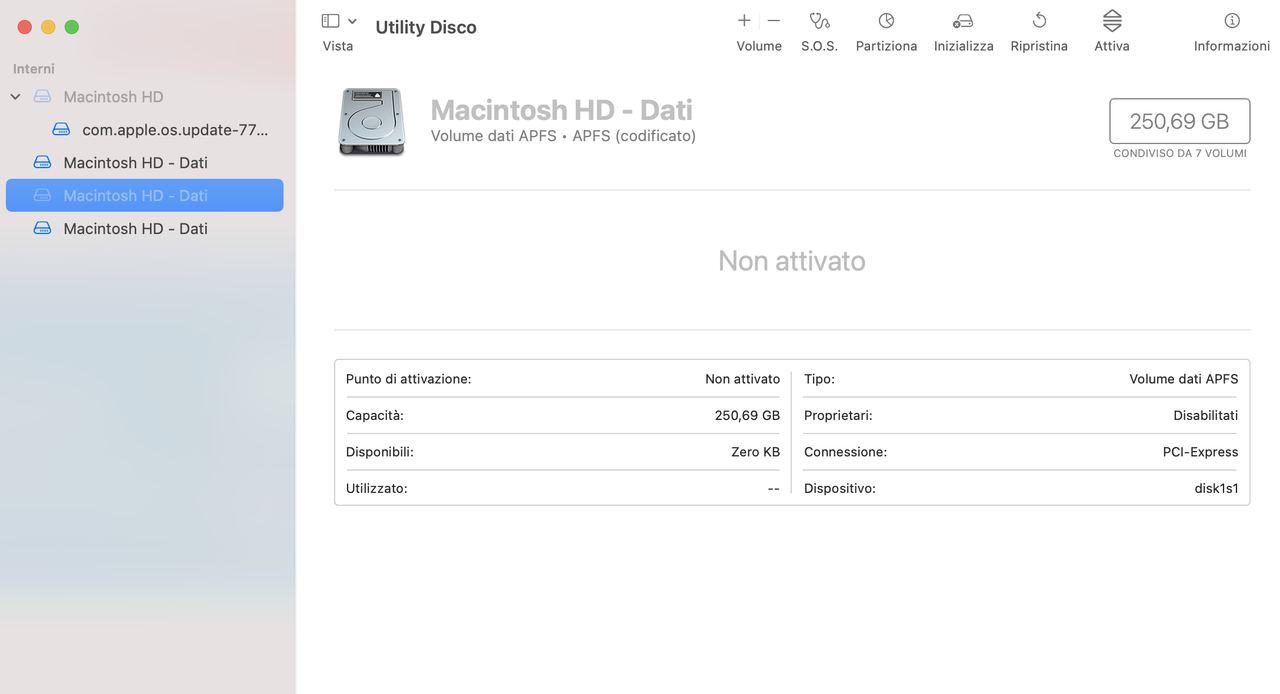Viewport: 1280px width, 694px height.
Task: Click the Ripristina toolbar label
Action: tap(1039, 46)
